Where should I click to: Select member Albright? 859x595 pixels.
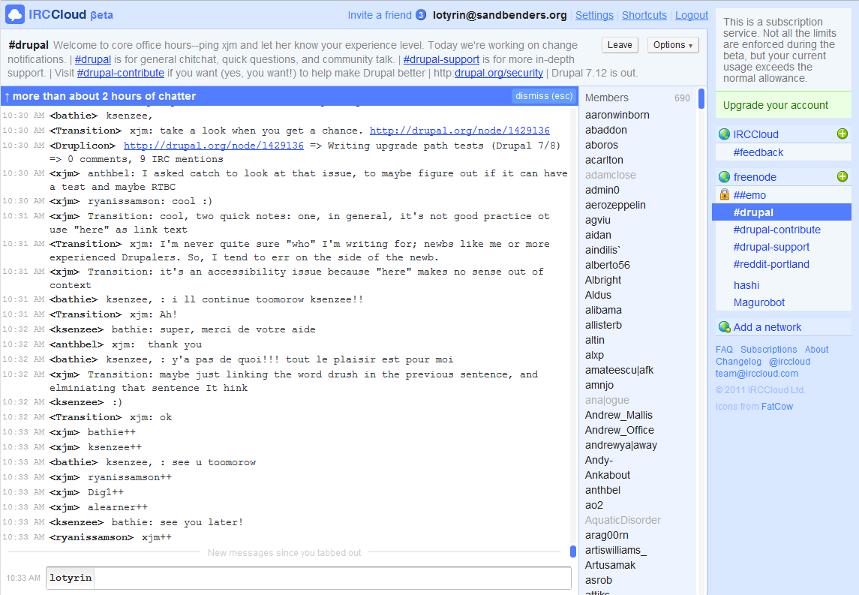click(603, 280)
